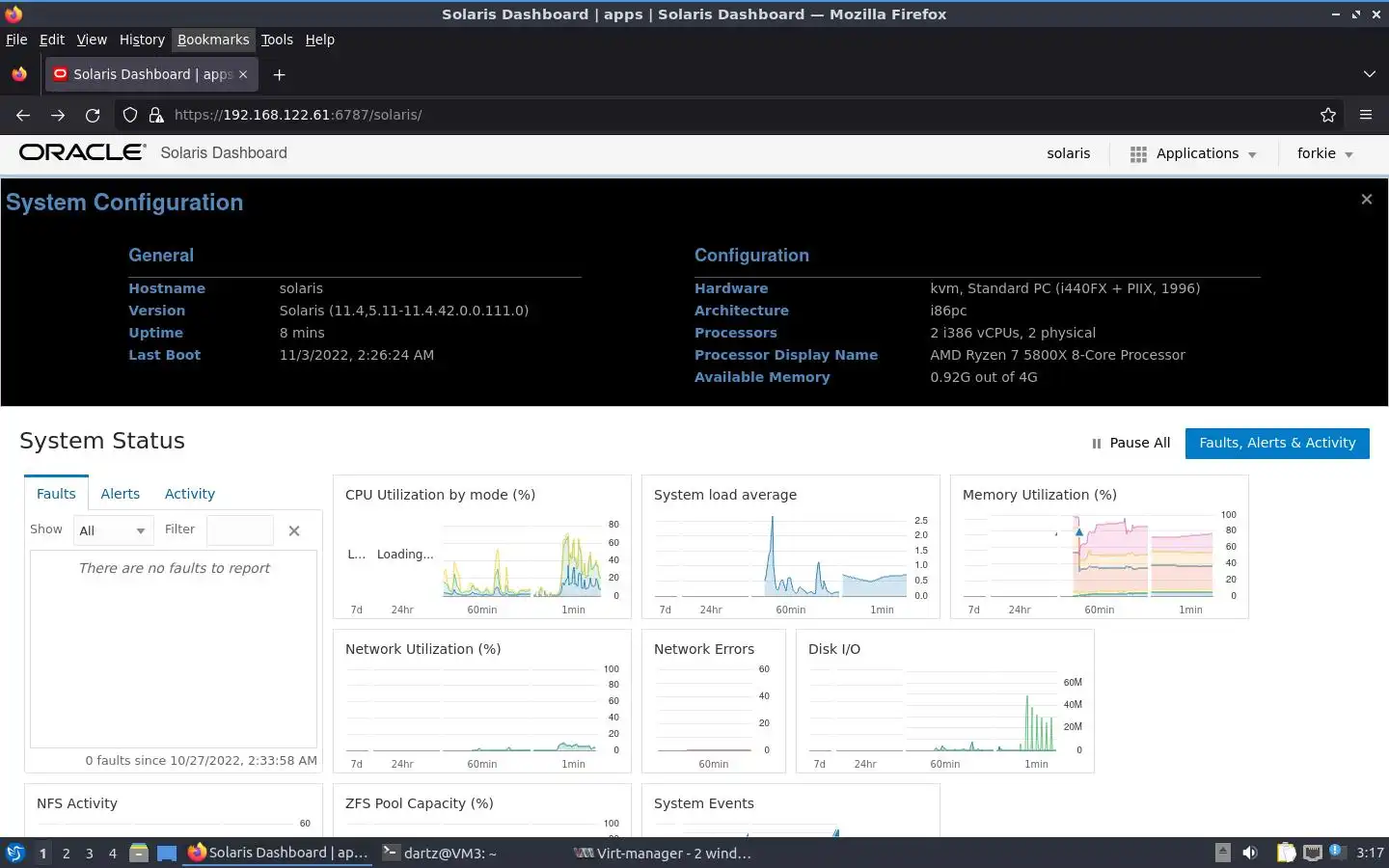Open the Tools menu

pos(277,40)
